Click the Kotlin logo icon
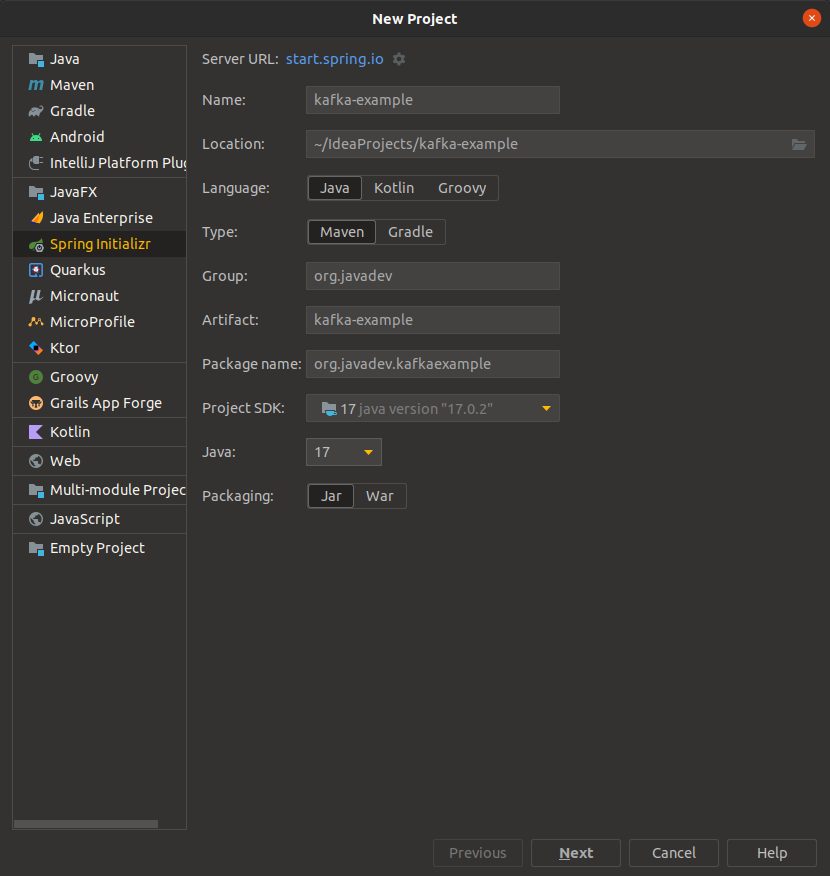The height and width of the screenshot is (876, 830). 36,432
